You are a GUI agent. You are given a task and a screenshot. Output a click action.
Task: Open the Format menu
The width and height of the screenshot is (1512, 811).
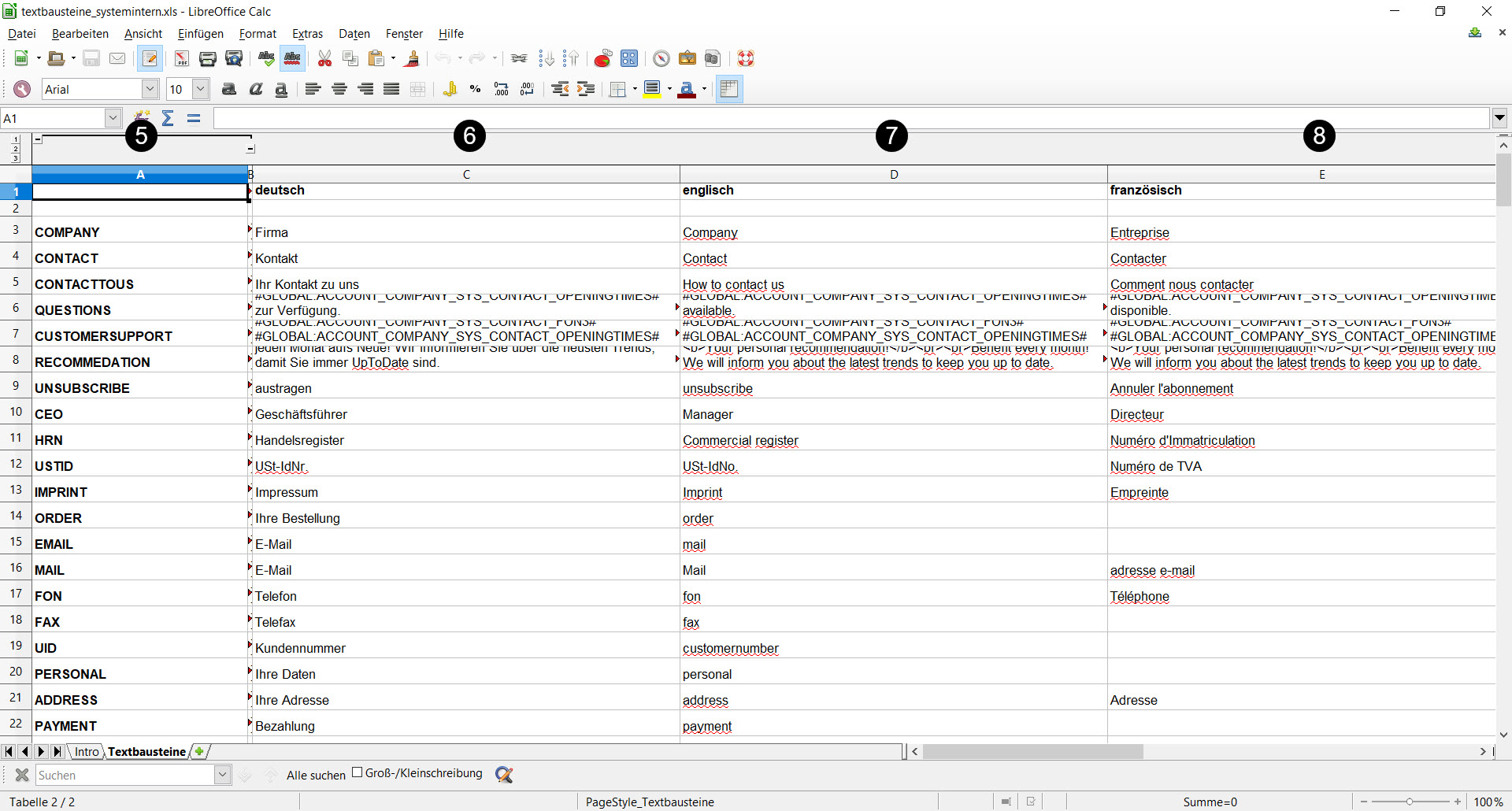(258, 34)
